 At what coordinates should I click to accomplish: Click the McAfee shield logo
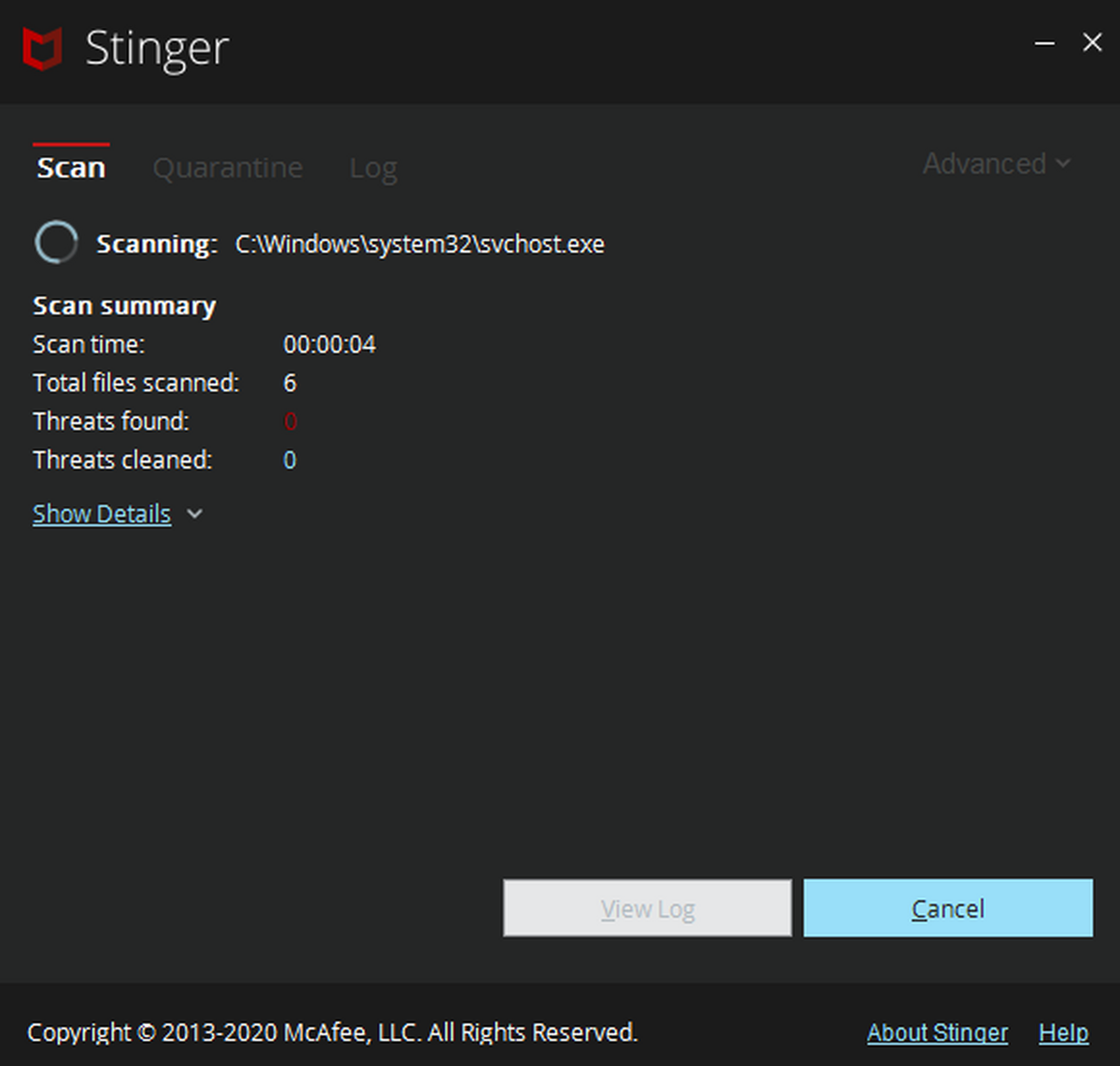coord(43,49)
